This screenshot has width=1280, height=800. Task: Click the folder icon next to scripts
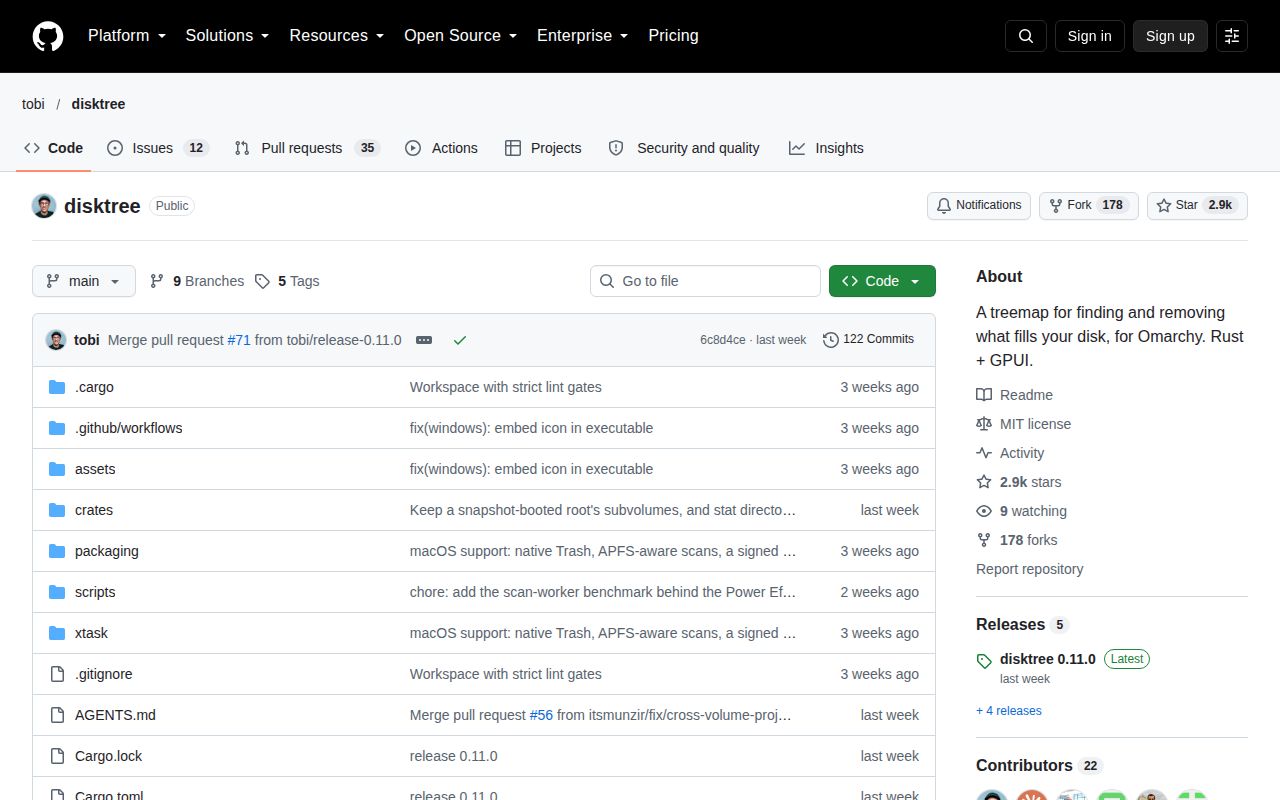[57, 592]
